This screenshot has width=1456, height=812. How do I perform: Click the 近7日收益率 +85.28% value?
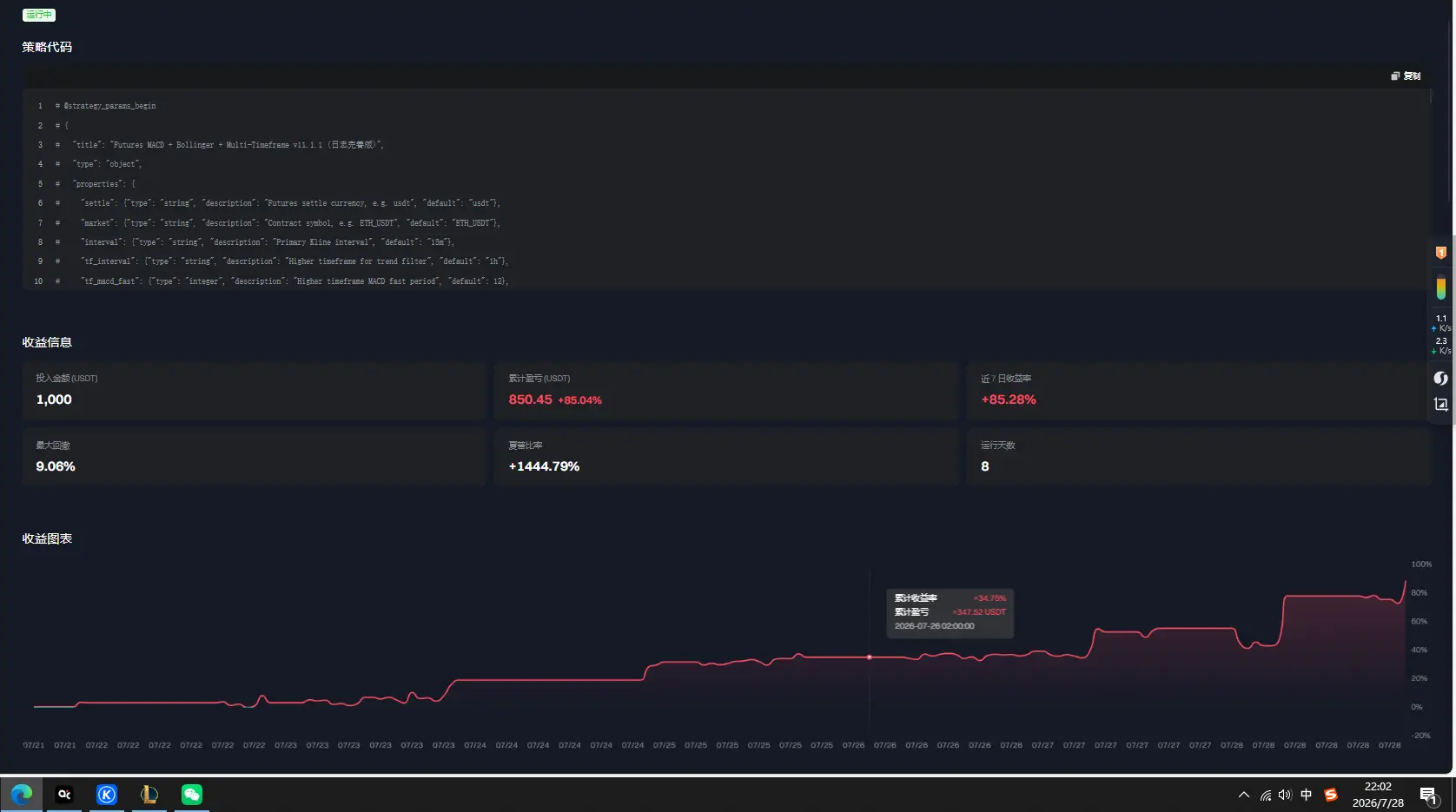point(1009,399)
